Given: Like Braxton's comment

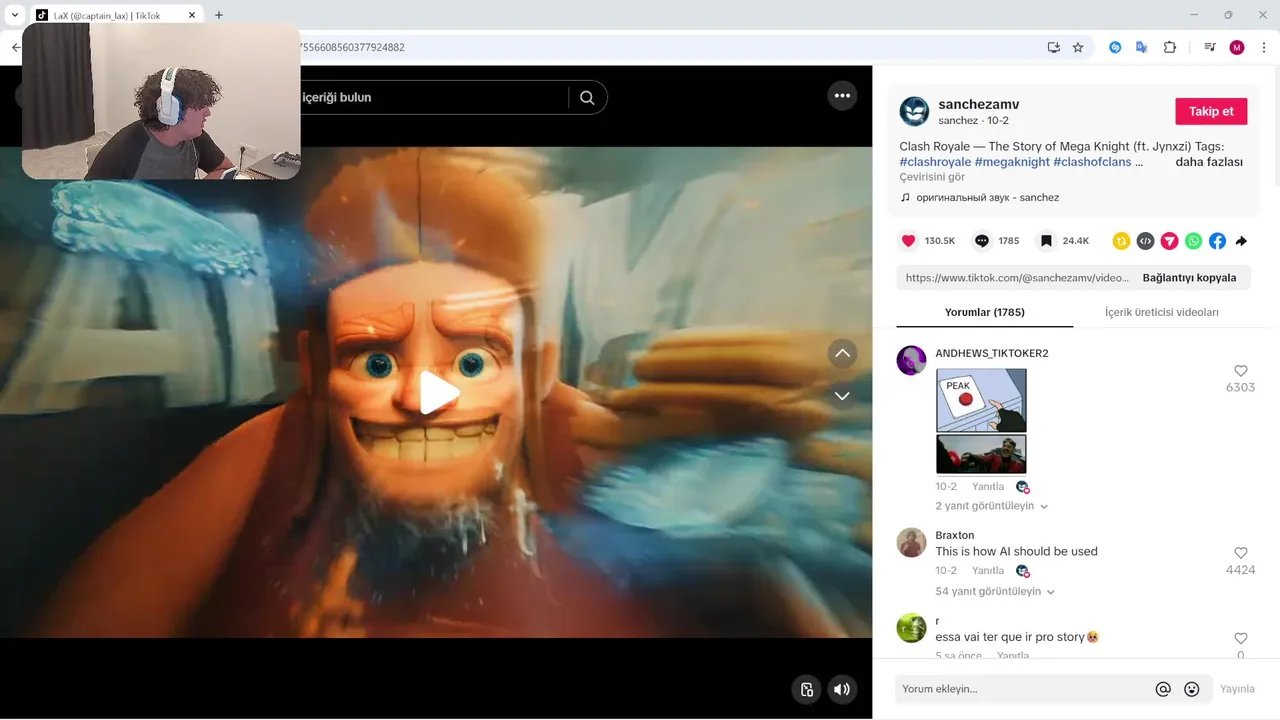Looking at the screenshot, I should coord(1240,553).
